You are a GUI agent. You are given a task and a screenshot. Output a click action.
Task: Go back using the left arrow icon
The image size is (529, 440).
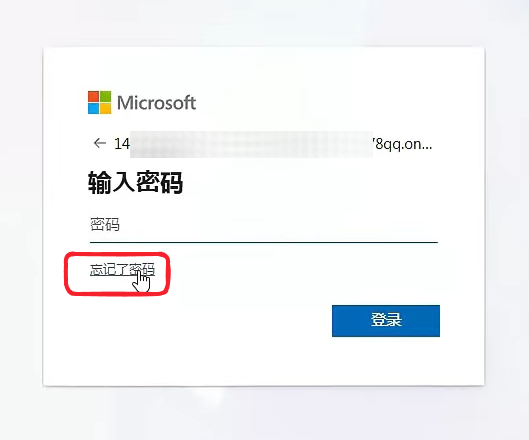(x=100, y=143)
